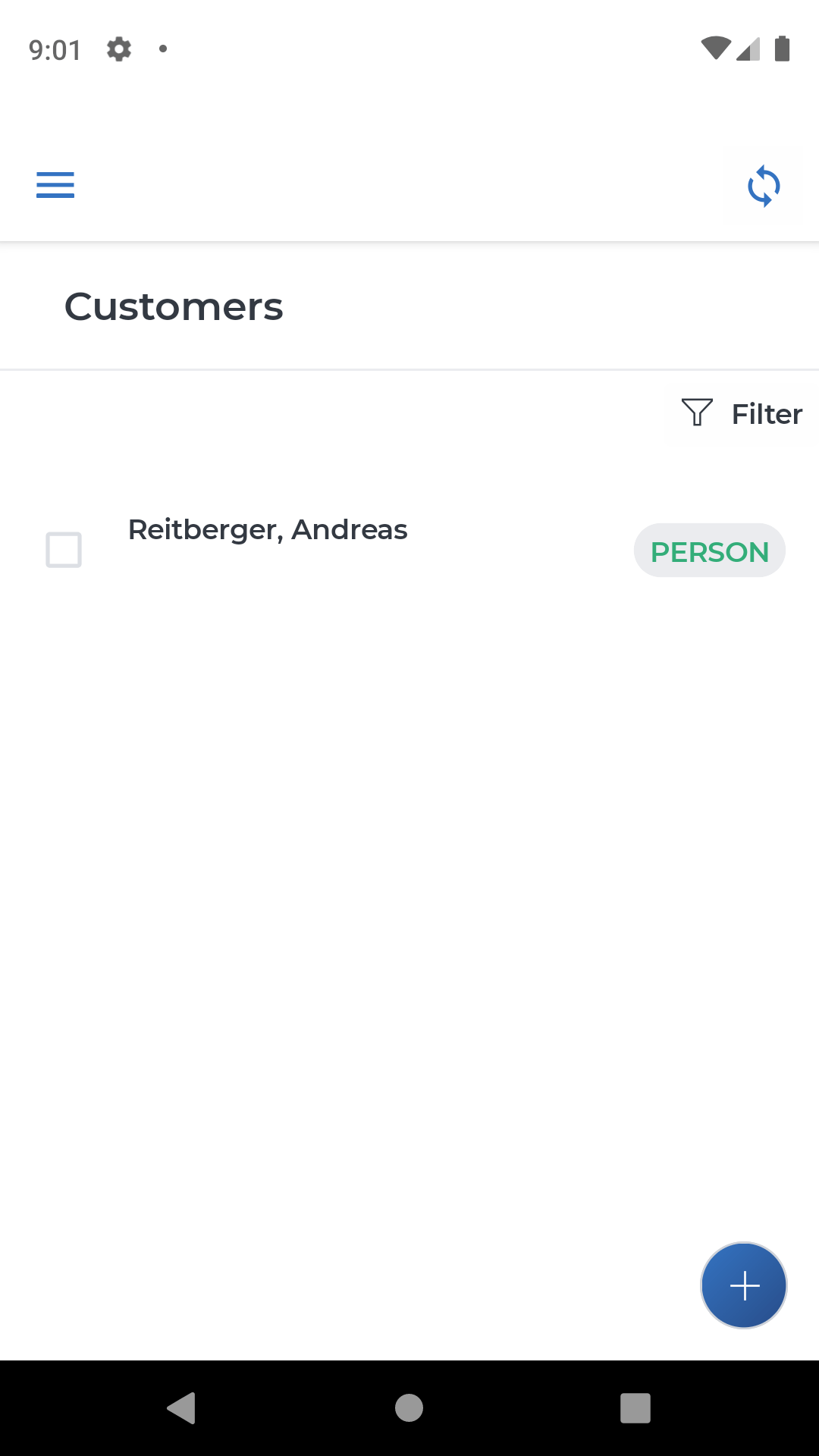Tap the 9:01 clock display
The width and height of the screenshot is (819, 1456).
click(55, 50)
